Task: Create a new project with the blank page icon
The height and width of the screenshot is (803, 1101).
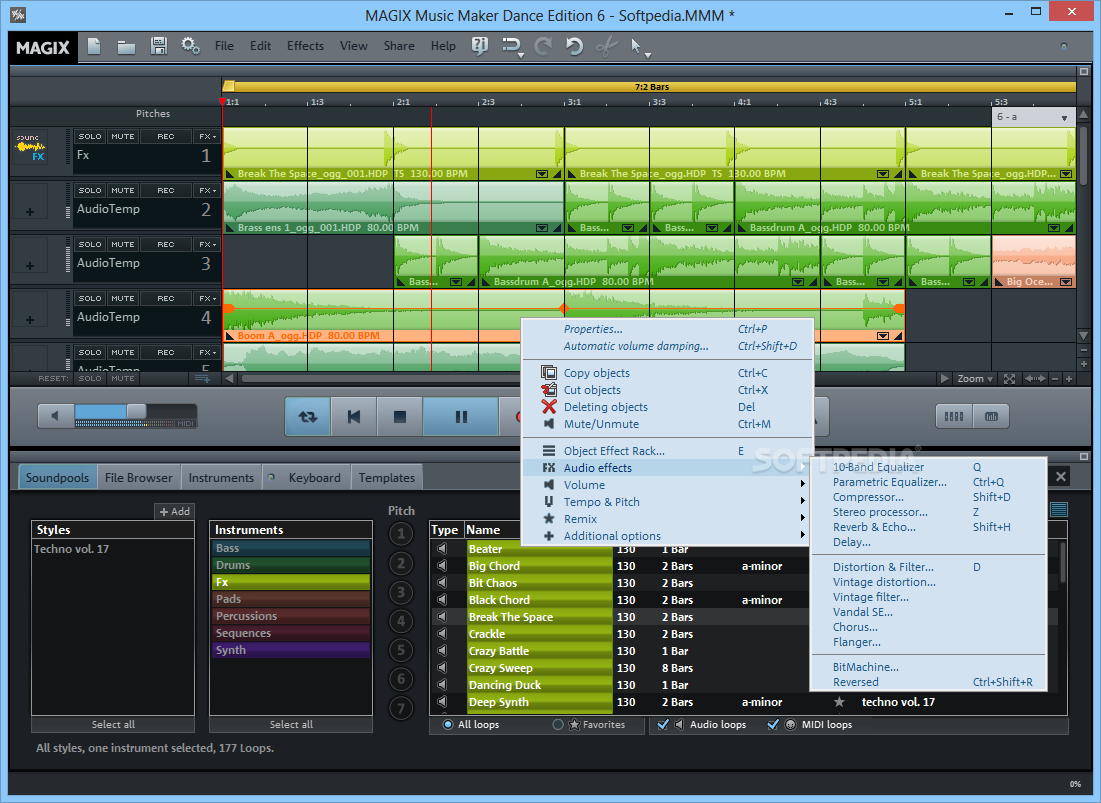Action: 94,46
